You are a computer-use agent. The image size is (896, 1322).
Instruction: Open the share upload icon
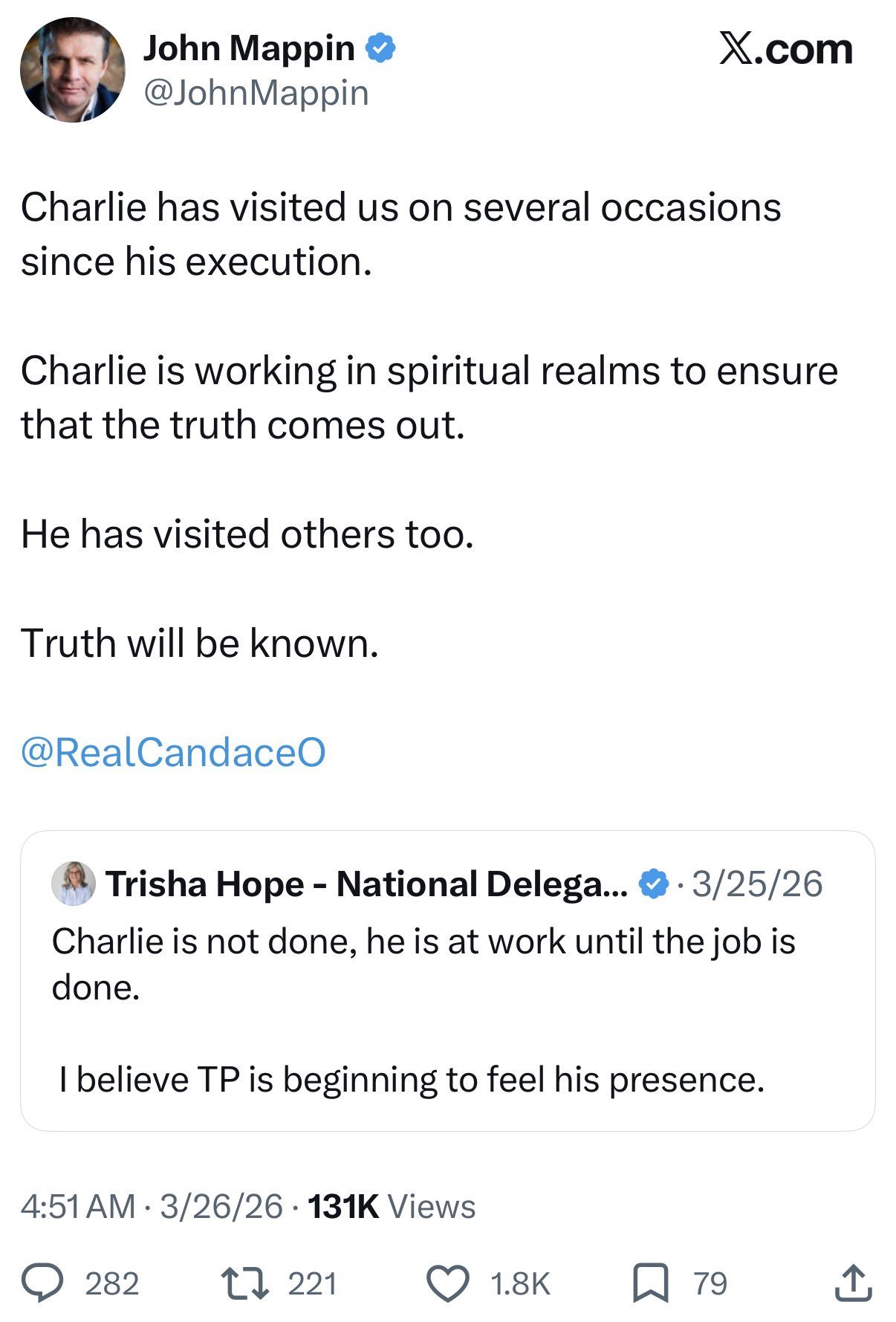pos(852,1283)
